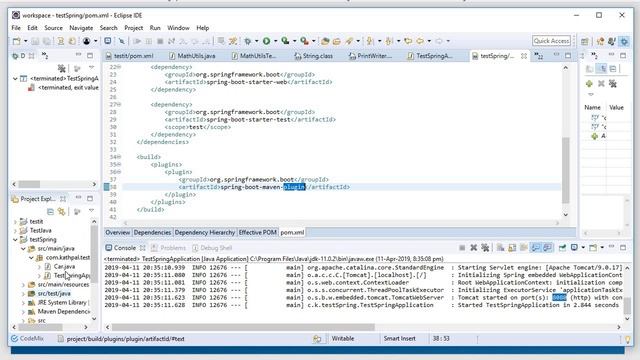Screen dimensions: 640x360
Task: Select src/test/java folder in Project Explorer
Action: pyautogui.click(x=54, y=293)
